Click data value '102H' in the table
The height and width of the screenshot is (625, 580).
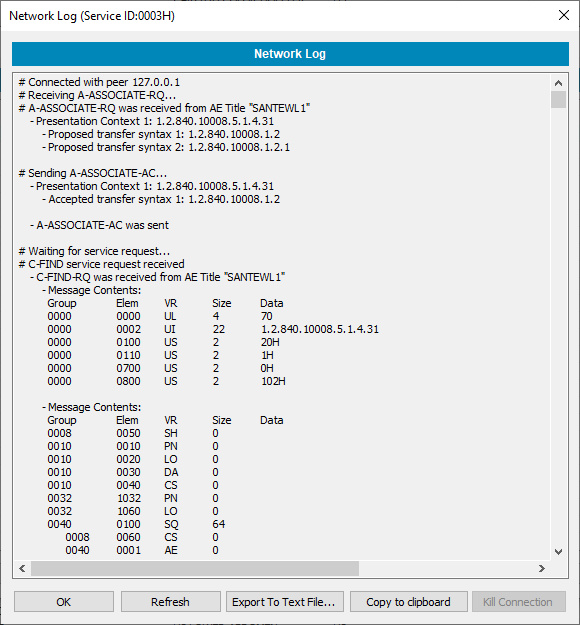pyautogui.click(x=273, y=381)
